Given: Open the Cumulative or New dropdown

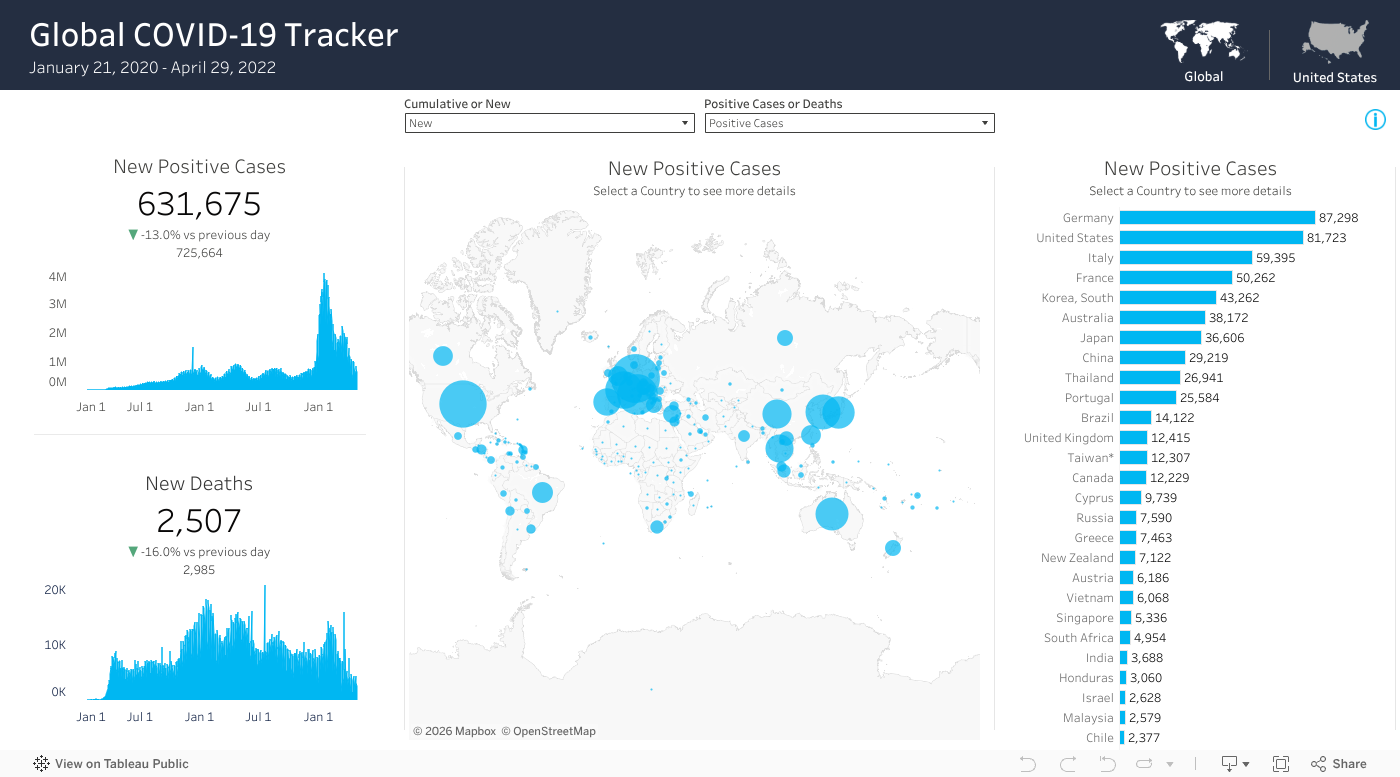Looking at the screenshot, I should (x=549, y=123).
